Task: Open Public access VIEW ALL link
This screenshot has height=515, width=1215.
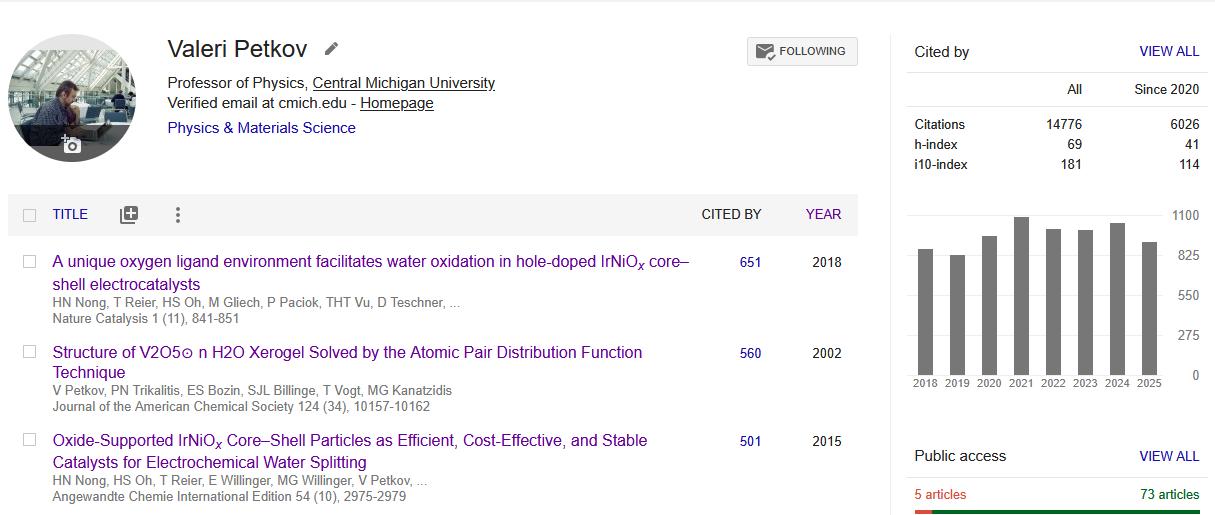Action: (x=1168, y=456)
